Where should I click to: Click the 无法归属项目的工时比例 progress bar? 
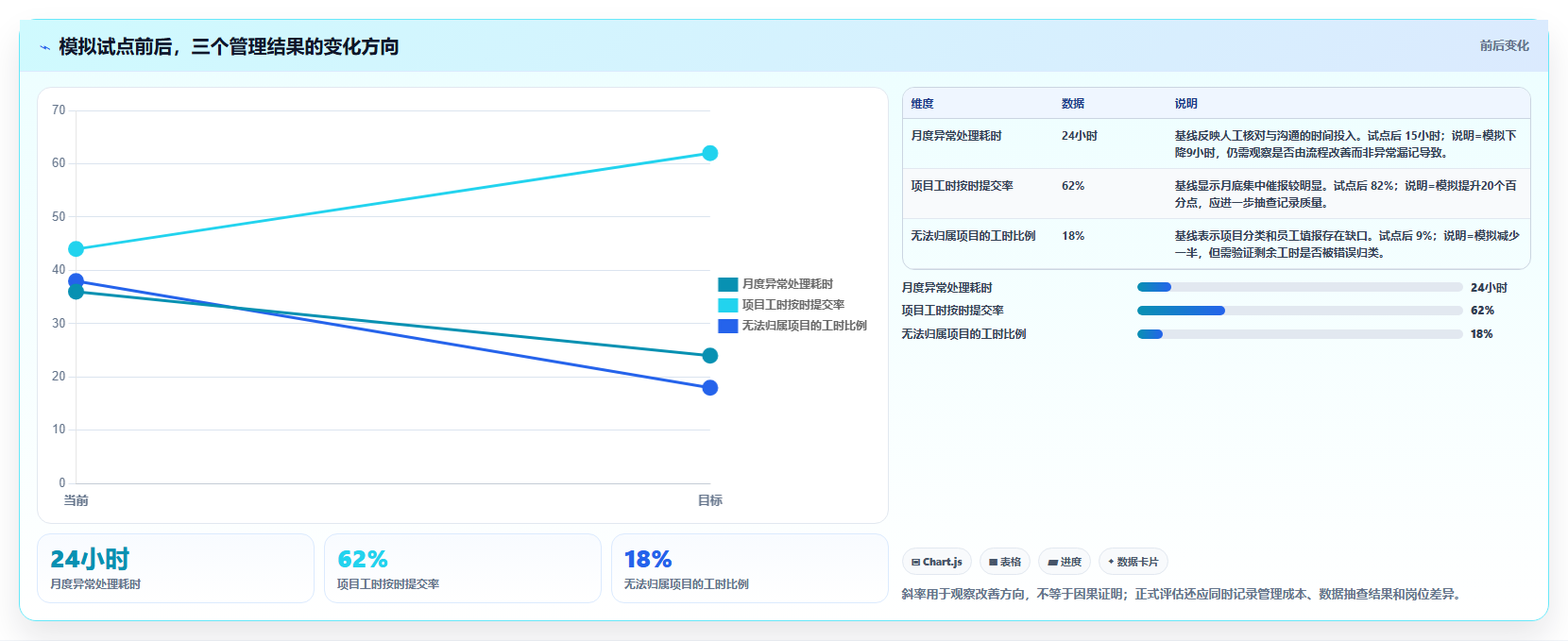pyautogui.click(x=1300, y=334)
